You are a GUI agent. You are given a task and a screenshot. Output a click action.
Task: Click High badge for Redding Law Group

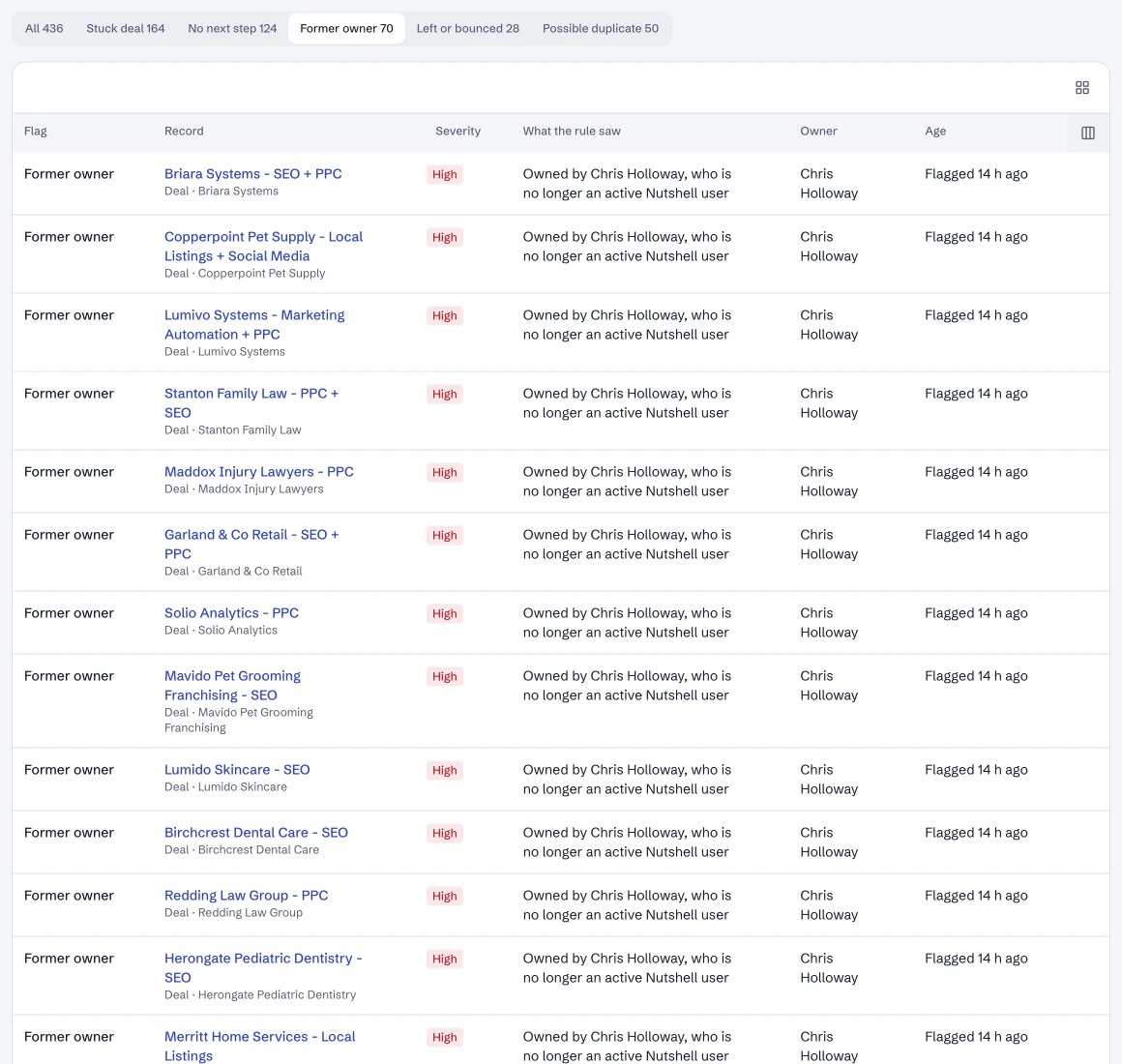(x=444, y=897)
